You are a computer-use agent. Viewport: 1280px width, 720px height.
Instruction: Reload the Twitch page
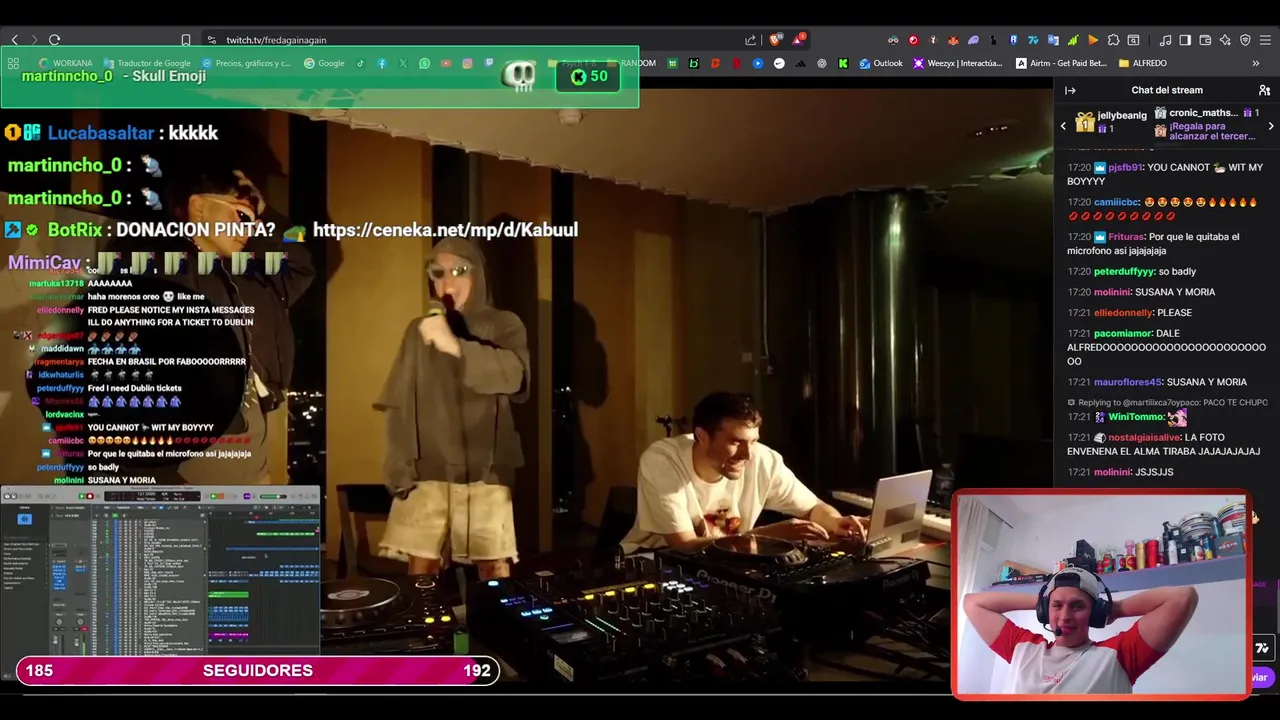click(x=54, y=40)
